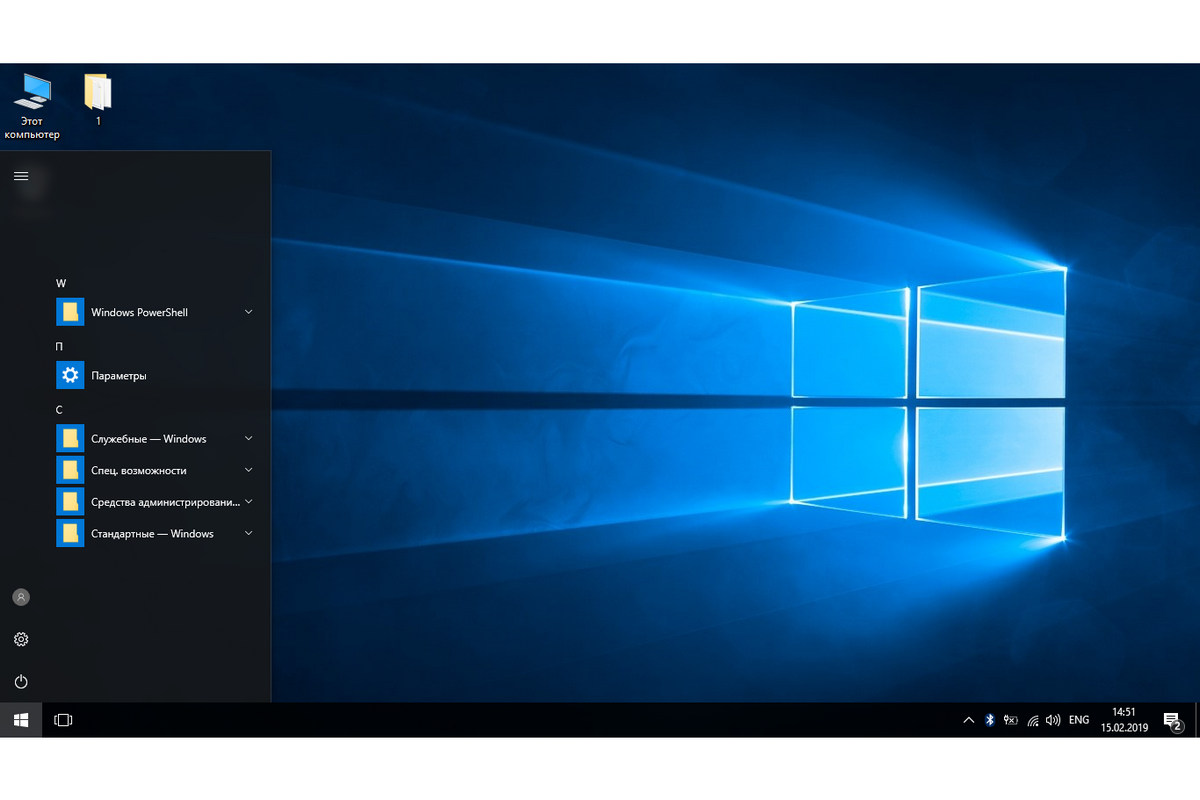Click the Средства администрировани... label
The height and width of the screenshot is (800, 1200).
coord(165,502)
